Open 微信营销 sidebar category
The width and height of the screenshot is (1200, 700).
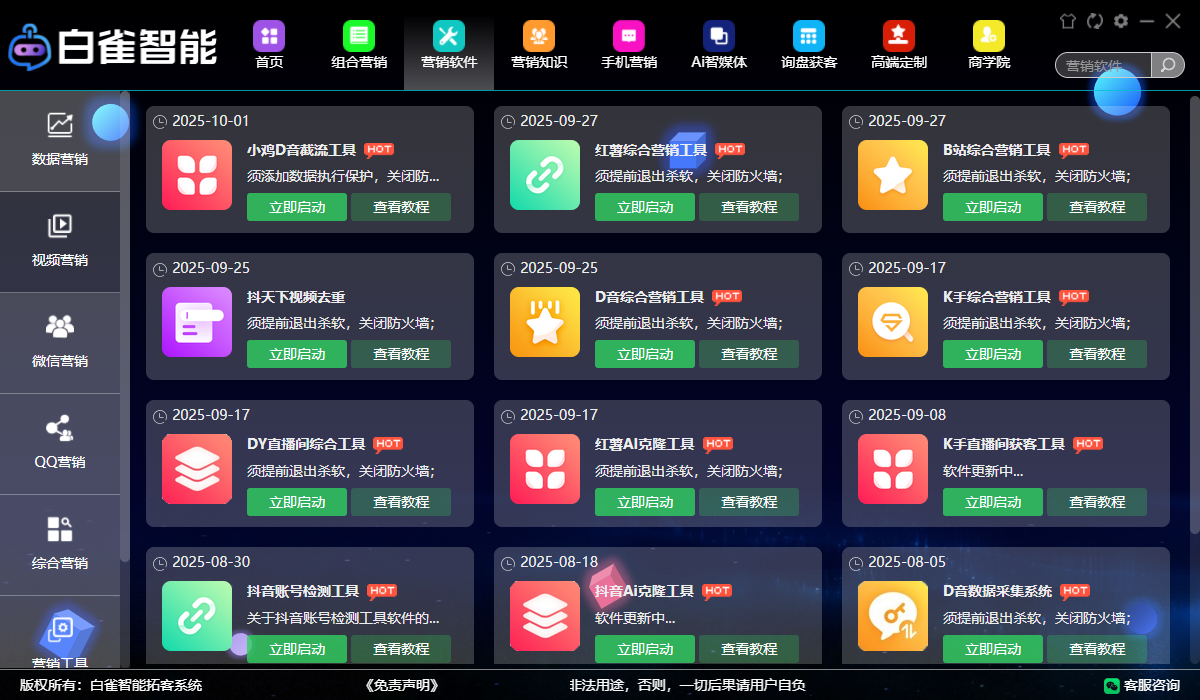60,342
